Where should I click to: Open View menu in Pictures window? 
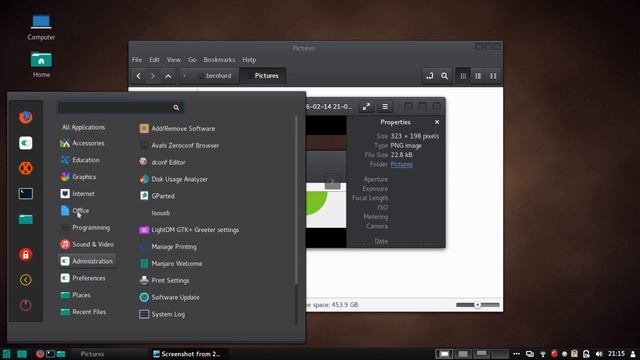coord(173,60)
